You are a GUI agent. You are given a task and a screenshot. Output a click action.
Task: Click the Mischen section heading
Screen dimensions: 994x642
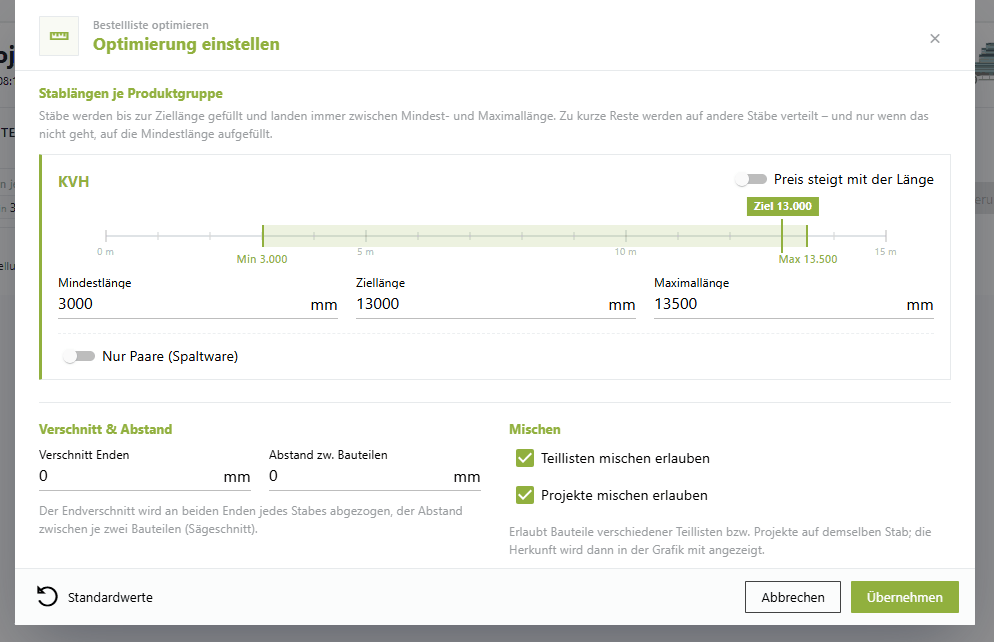(x=534, y=429)
